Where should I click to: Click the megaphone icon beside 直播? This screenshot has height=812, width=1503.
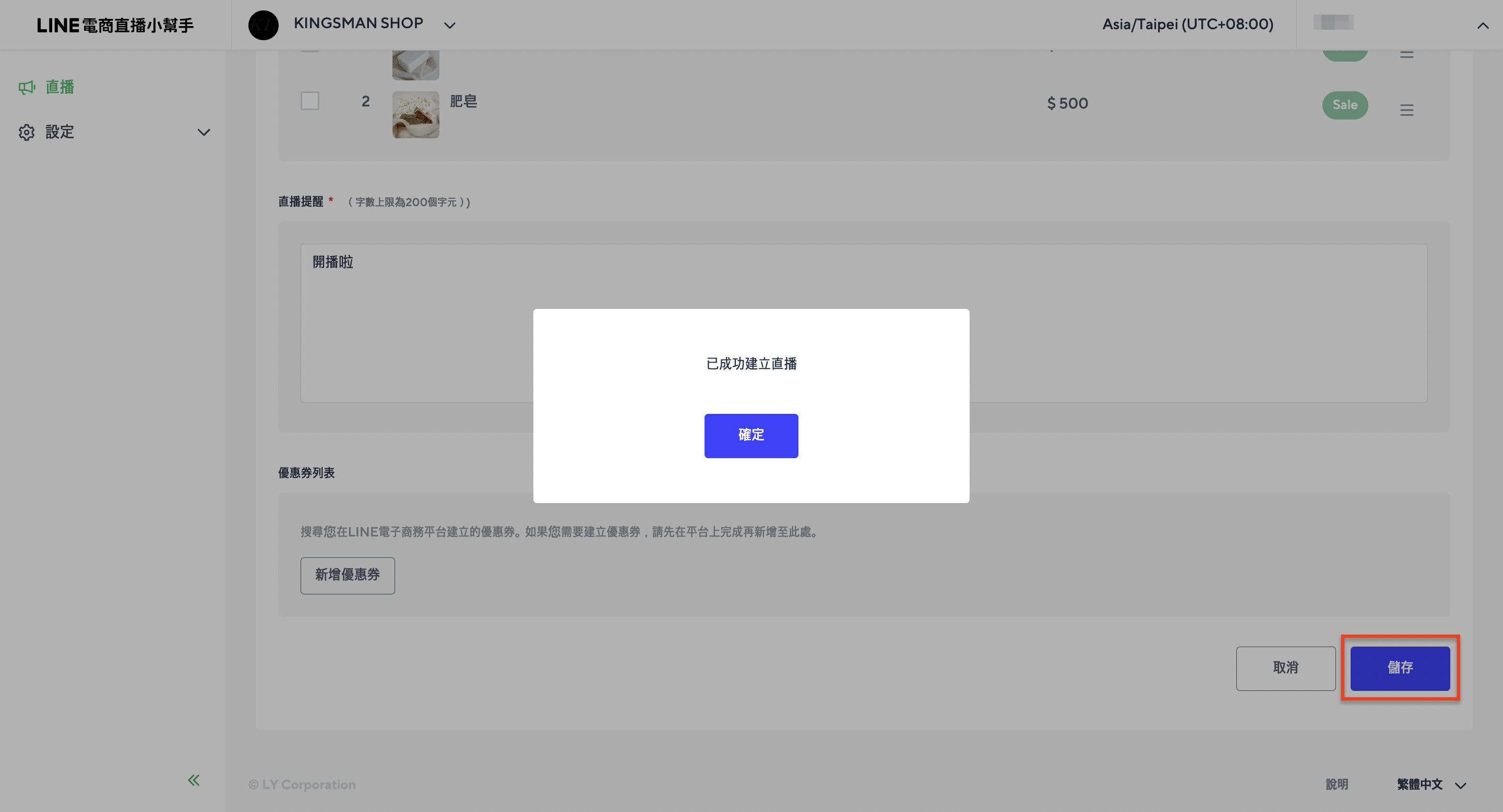[26, 88]
